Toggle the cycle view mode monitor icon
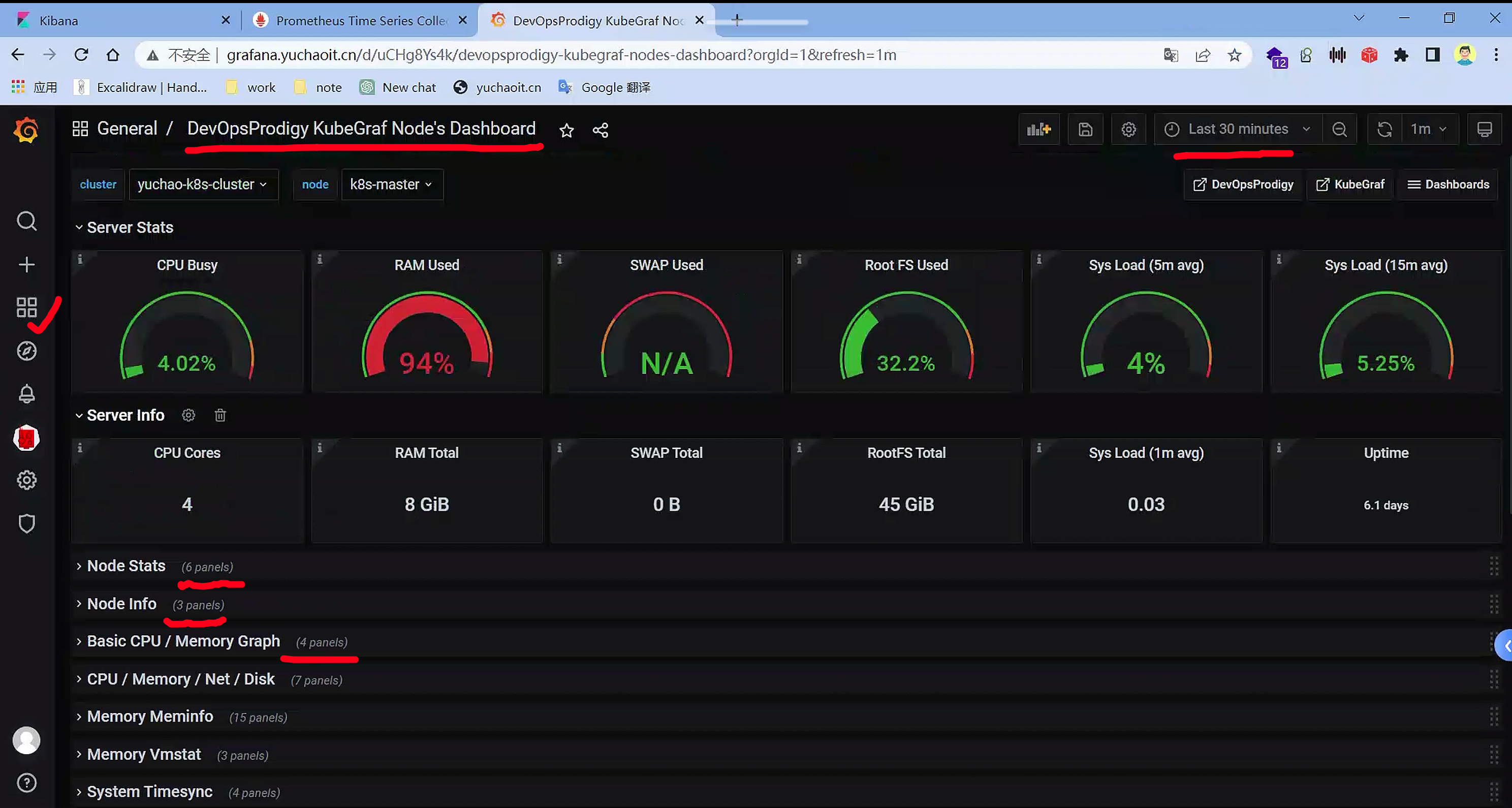 1484,129
